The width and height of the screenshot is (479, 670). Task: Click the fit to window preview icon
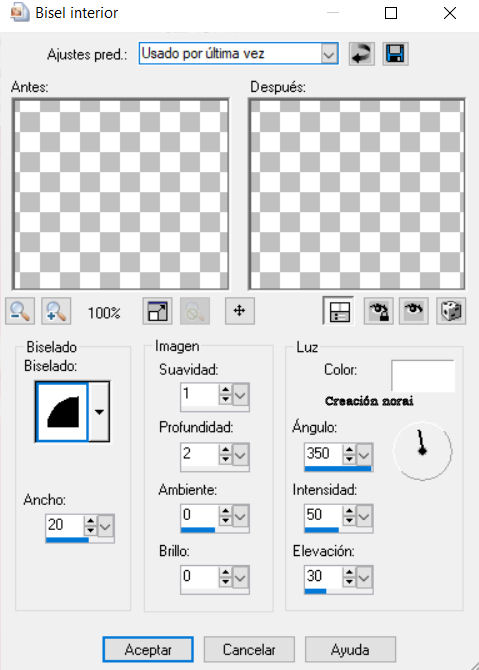point(157,311)
